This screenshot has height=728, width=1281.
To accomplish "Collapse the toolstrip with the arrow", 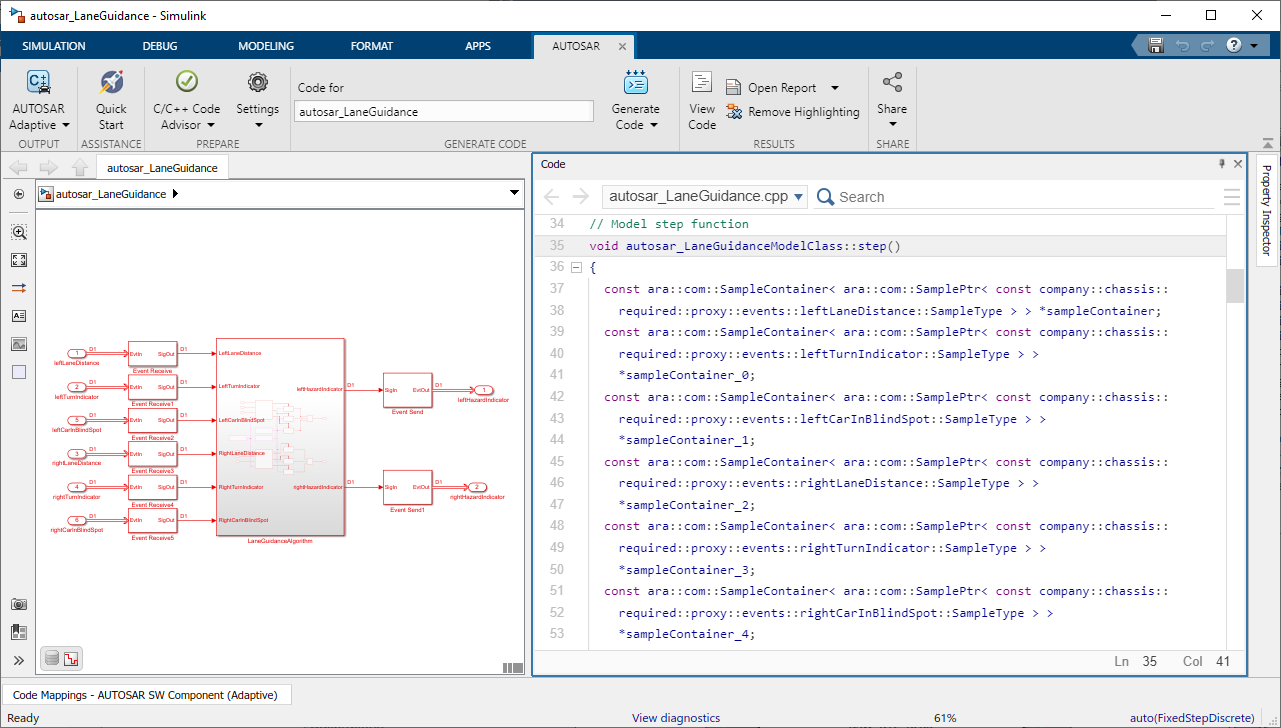I will pos(1268,144).
